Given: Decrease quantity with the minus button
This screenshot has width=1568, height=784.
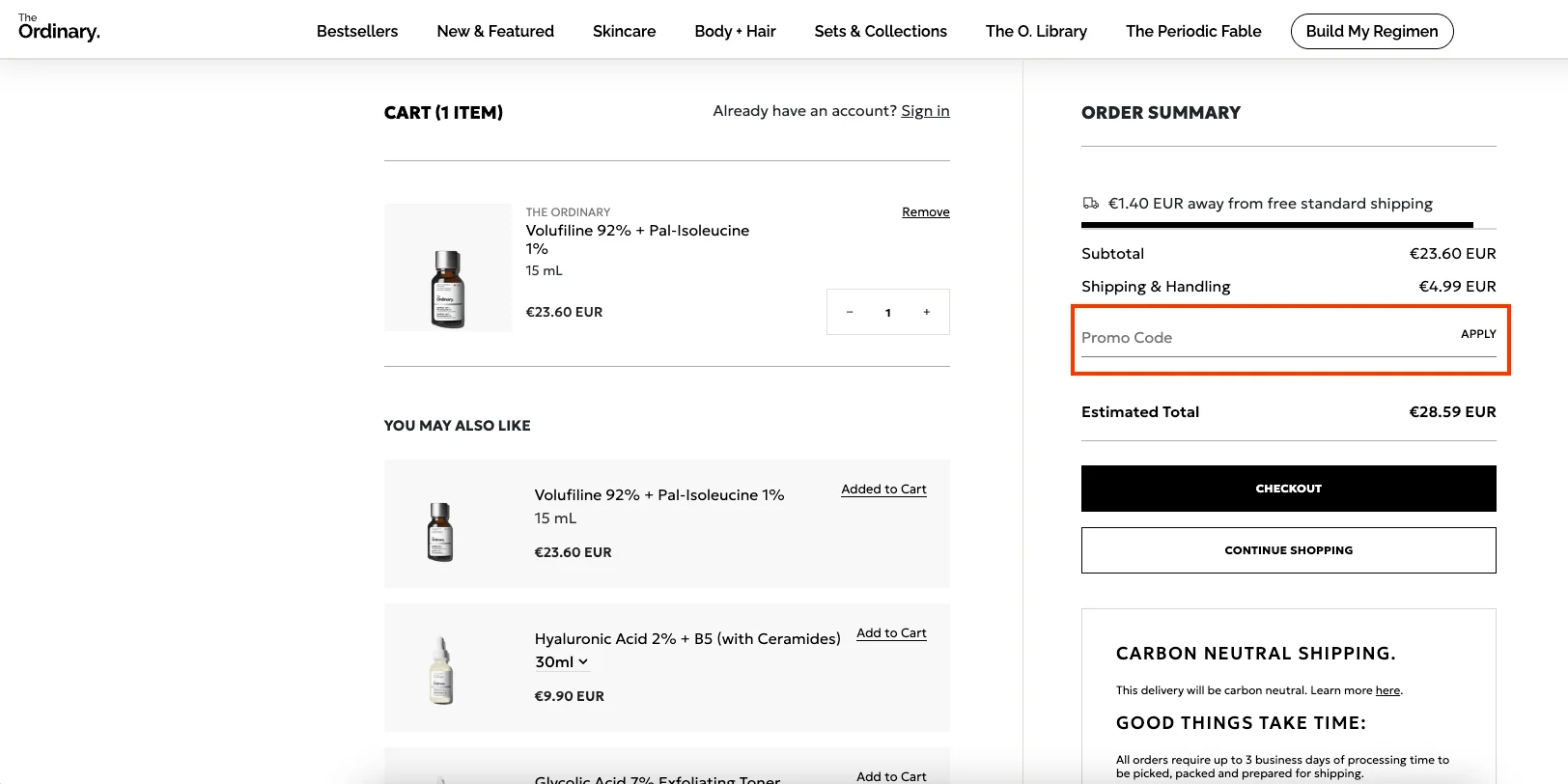Looking at the screenshot, I should (850, 312).
